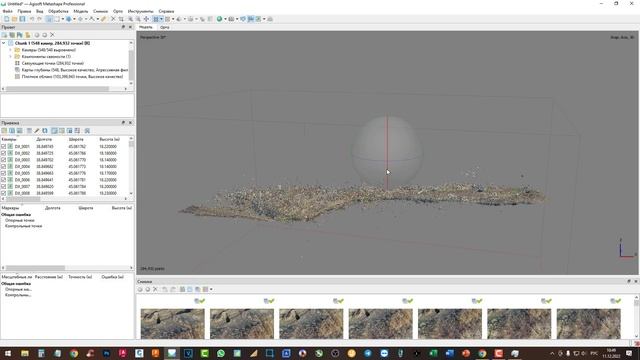This screenshot has height=360, width=640.
Task: Click the Workspace tree horizontal scrollbar
Action: click(57, 89)
